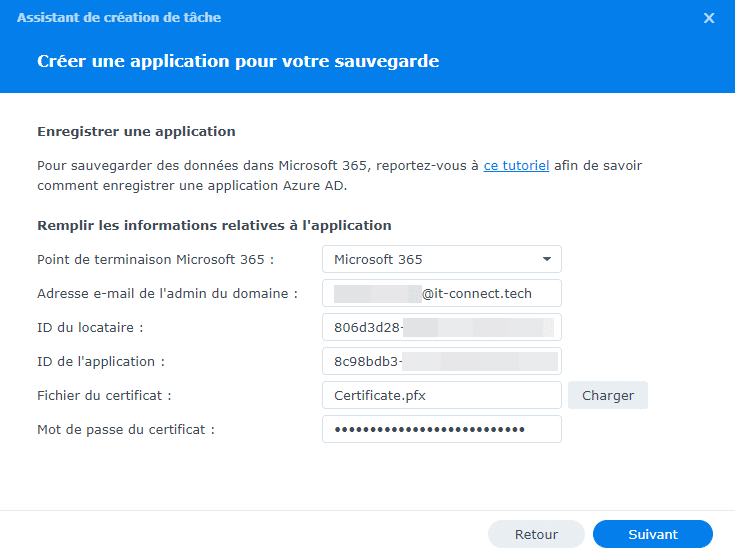
Task: Open the "ce tutoriel" link
Action: pyautogui.click(x=516, y=166)
